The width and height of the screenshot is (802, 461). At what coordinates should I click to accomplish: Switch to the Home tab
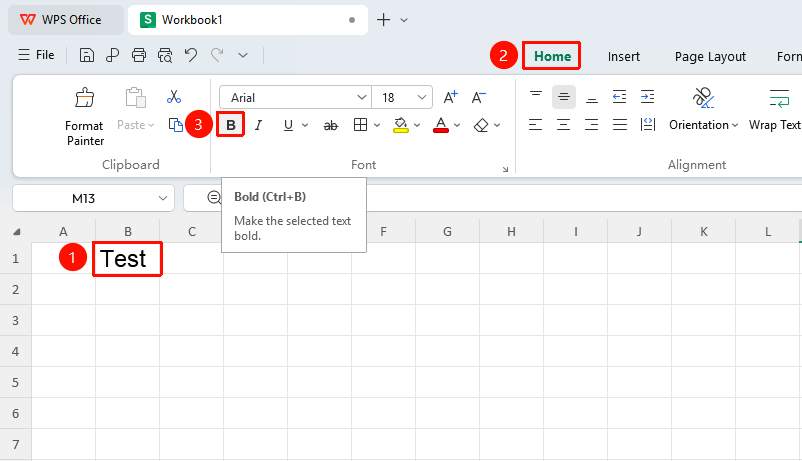click(552, 56)
